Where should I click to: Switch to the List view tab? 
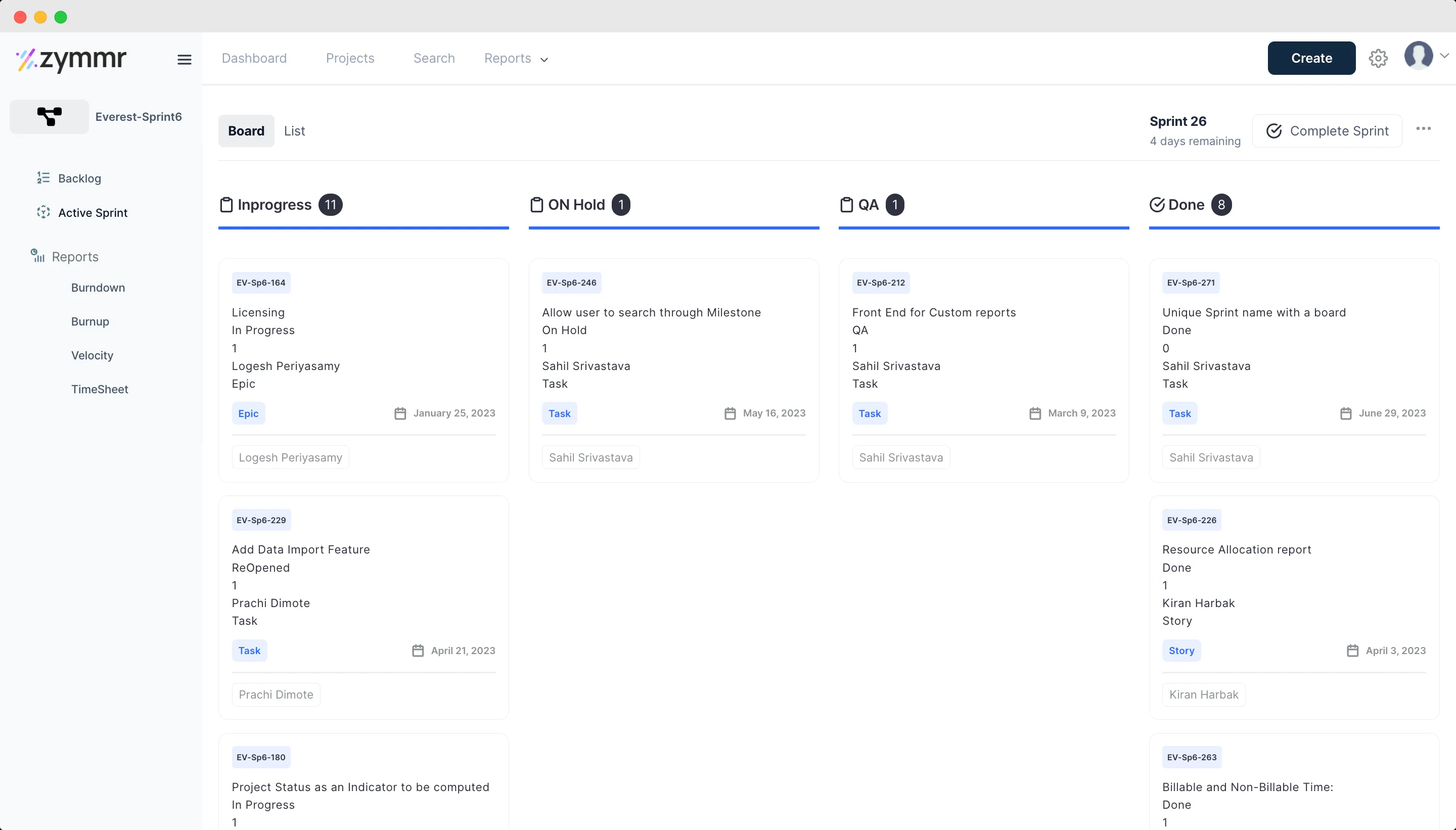pyautogui.click(x=294, y=131)
